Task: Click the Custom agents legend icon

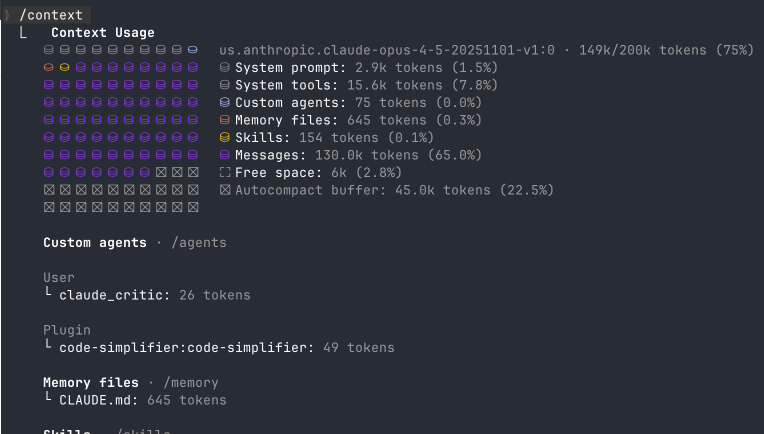Action: click(225, 103)
